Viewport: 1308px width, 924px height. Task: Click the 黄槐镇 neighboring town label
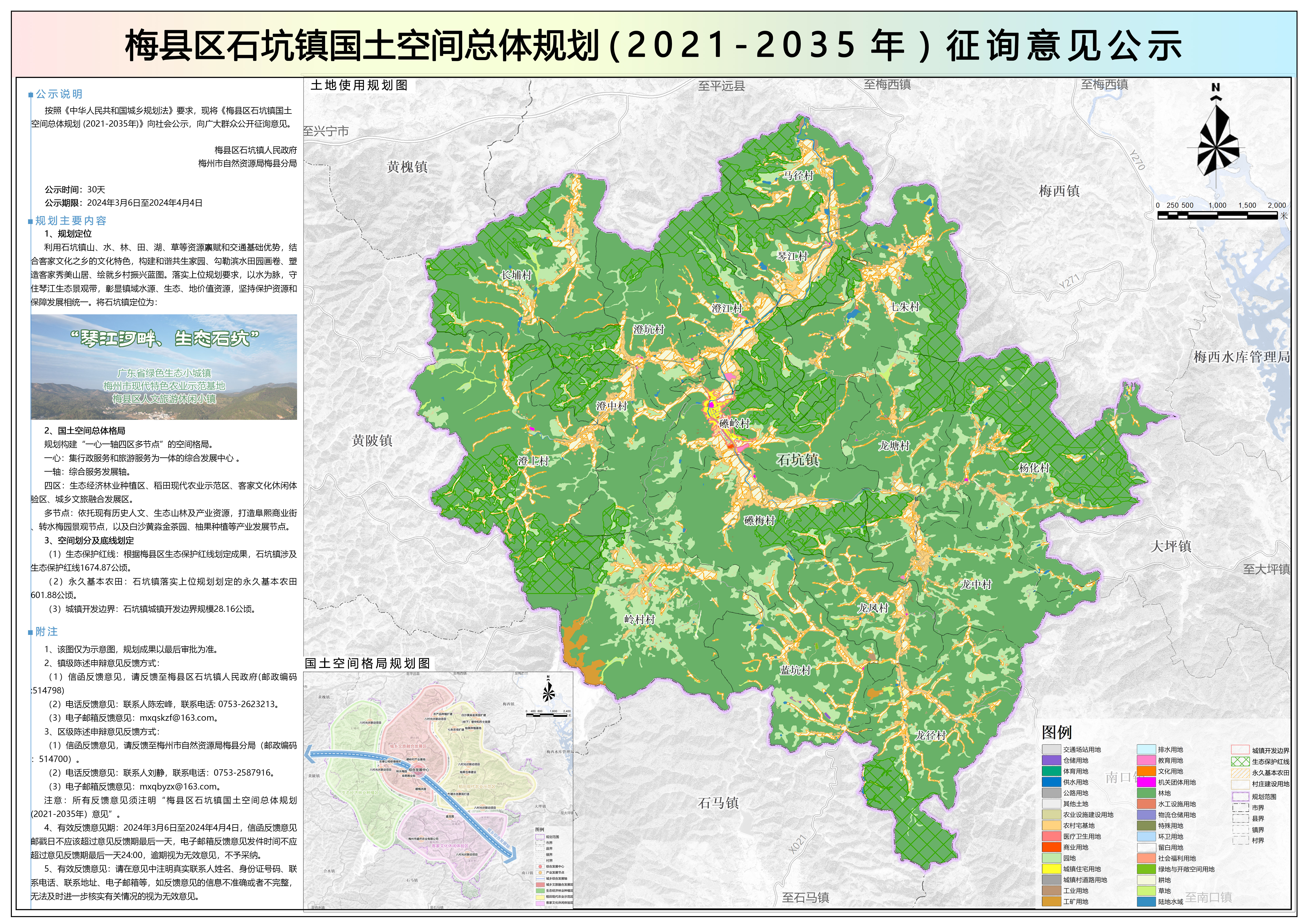(407, 167)
